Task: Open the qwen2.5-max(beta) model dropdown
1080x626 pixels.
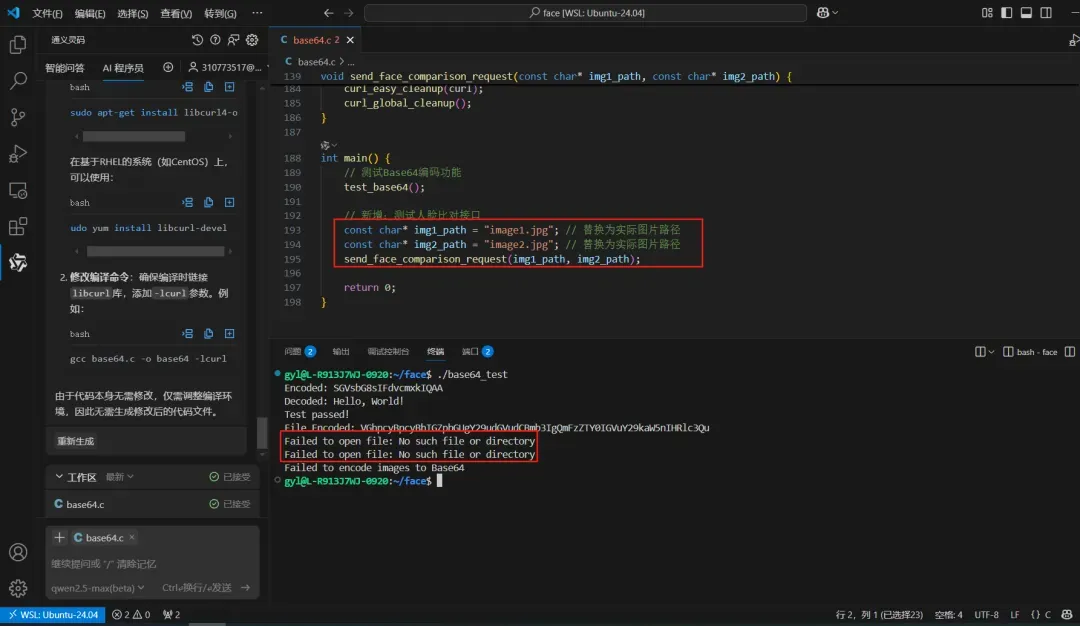Action: click(98, 588)
